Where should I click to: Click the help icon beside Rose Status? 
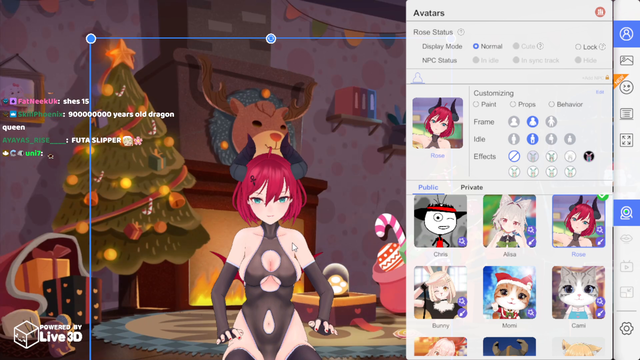coord(461,32)
